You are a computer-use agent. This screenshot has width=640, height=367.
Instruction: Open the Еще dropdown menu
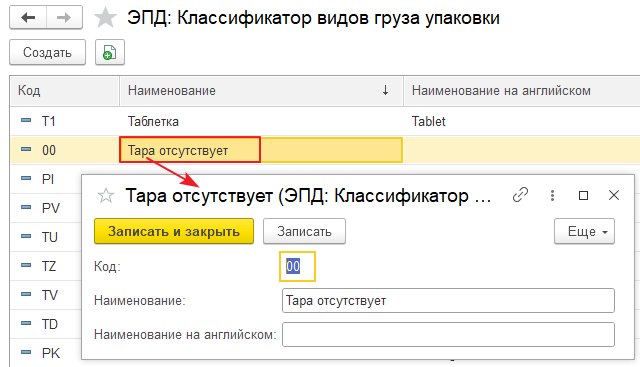584,231
